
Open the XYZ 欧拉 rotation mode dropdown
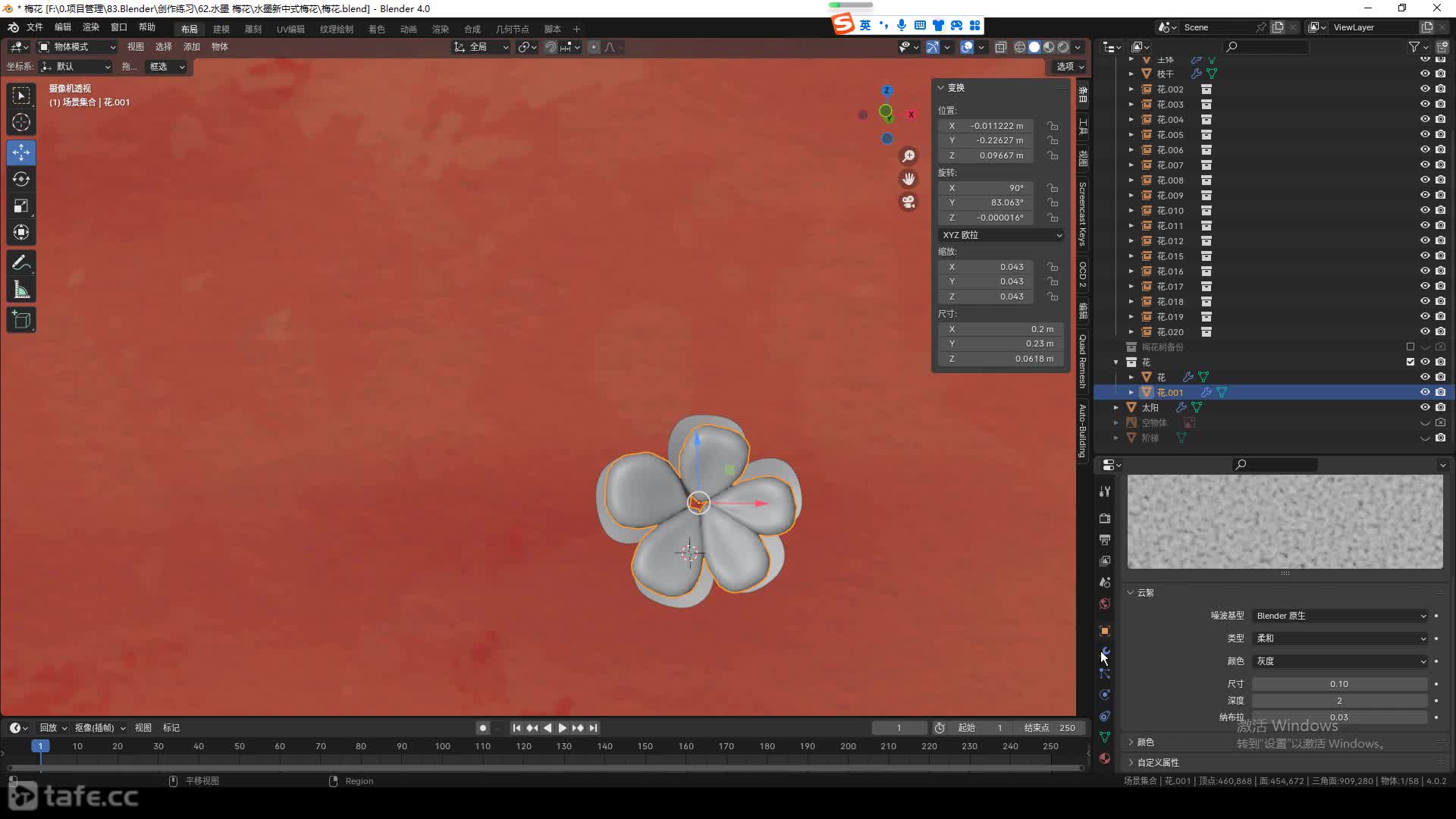point(1001,235)
